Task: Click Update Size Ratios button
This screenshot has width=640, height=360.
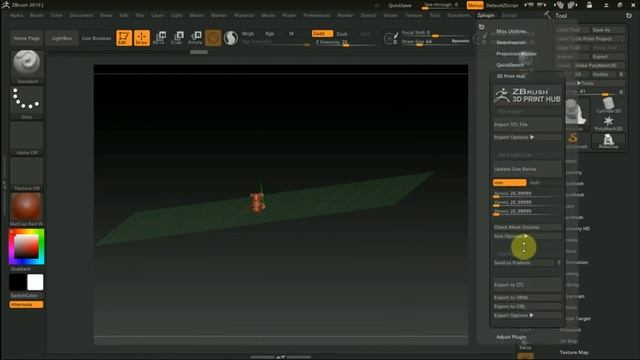Action: 527,169
